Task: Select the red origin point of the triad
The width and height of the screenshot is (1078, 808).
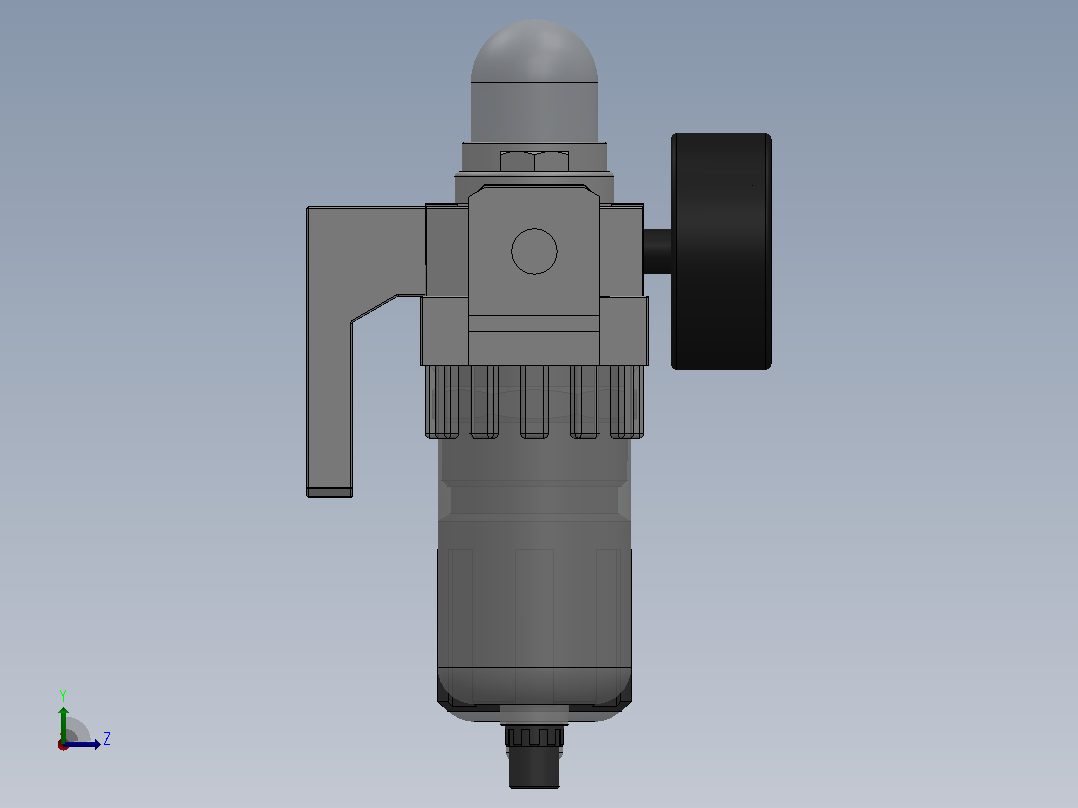Action: (63, 745)
